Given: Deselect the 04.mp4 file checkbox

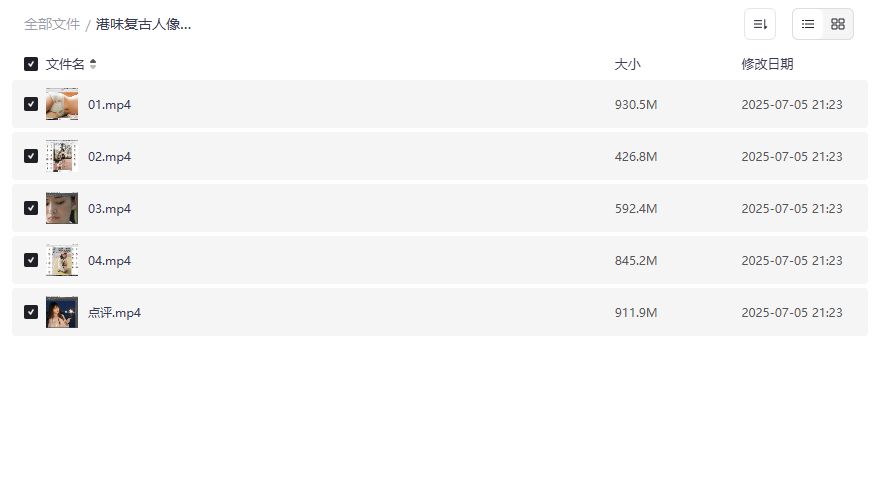Looking at the screenshot, I should pyautogui.click(x=31, y=260).
